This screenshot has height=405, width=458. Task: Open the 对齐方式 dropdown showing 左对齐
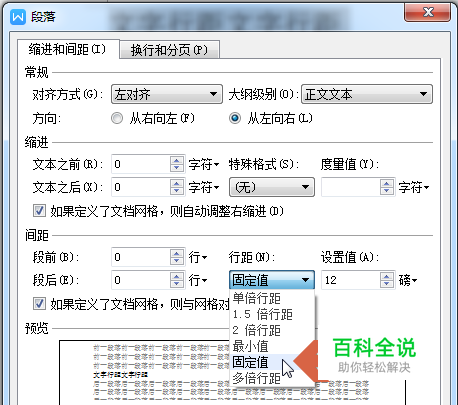(x=167, y=94)
